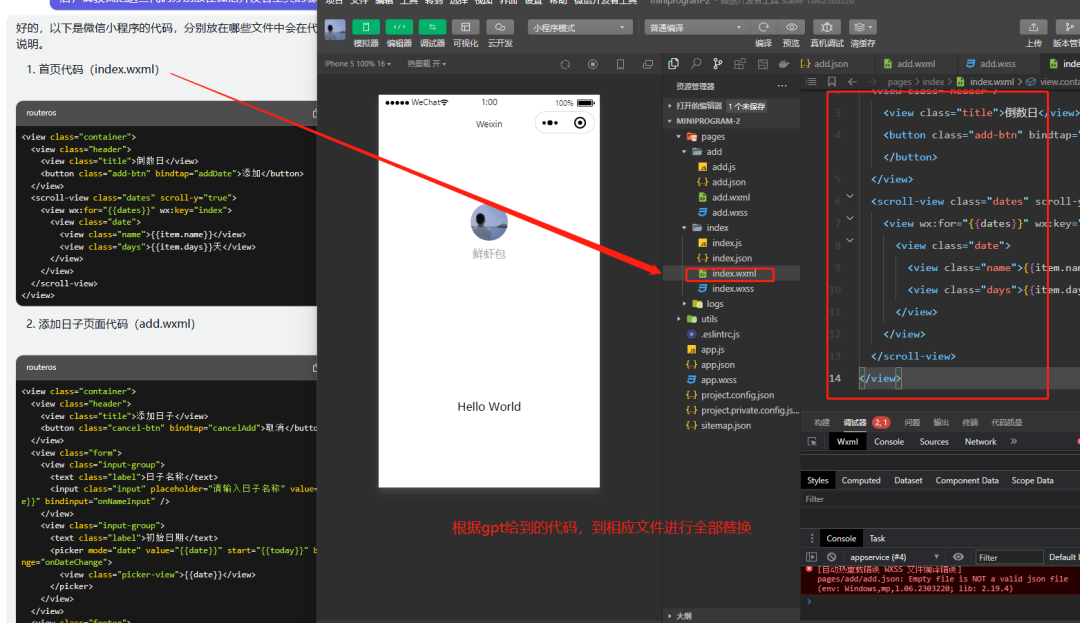The width and height of the screenshot is (1080, 623).
Task: Click the element inspector select icon
Action: pyautogui.click(x=812, y=442)
